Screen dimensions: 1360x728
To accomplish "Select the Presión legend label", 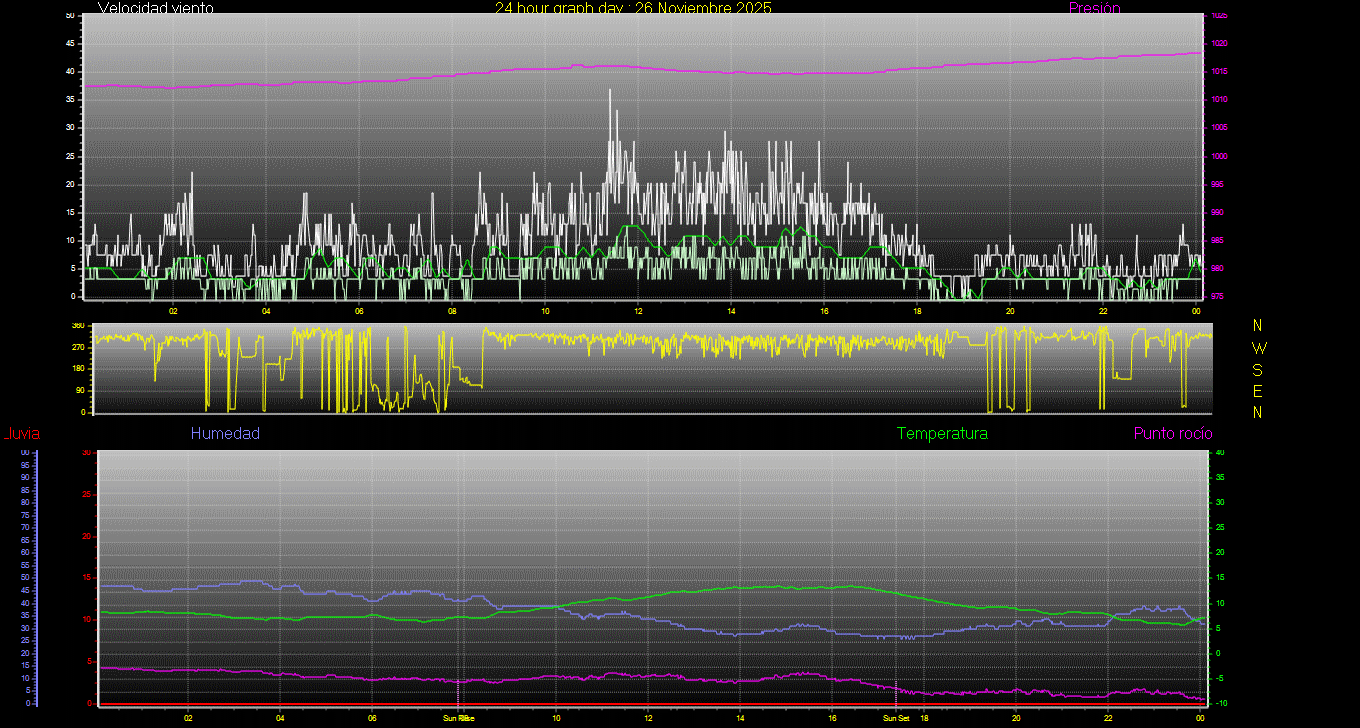I will pyautogui.click(x=1094, y=8).
